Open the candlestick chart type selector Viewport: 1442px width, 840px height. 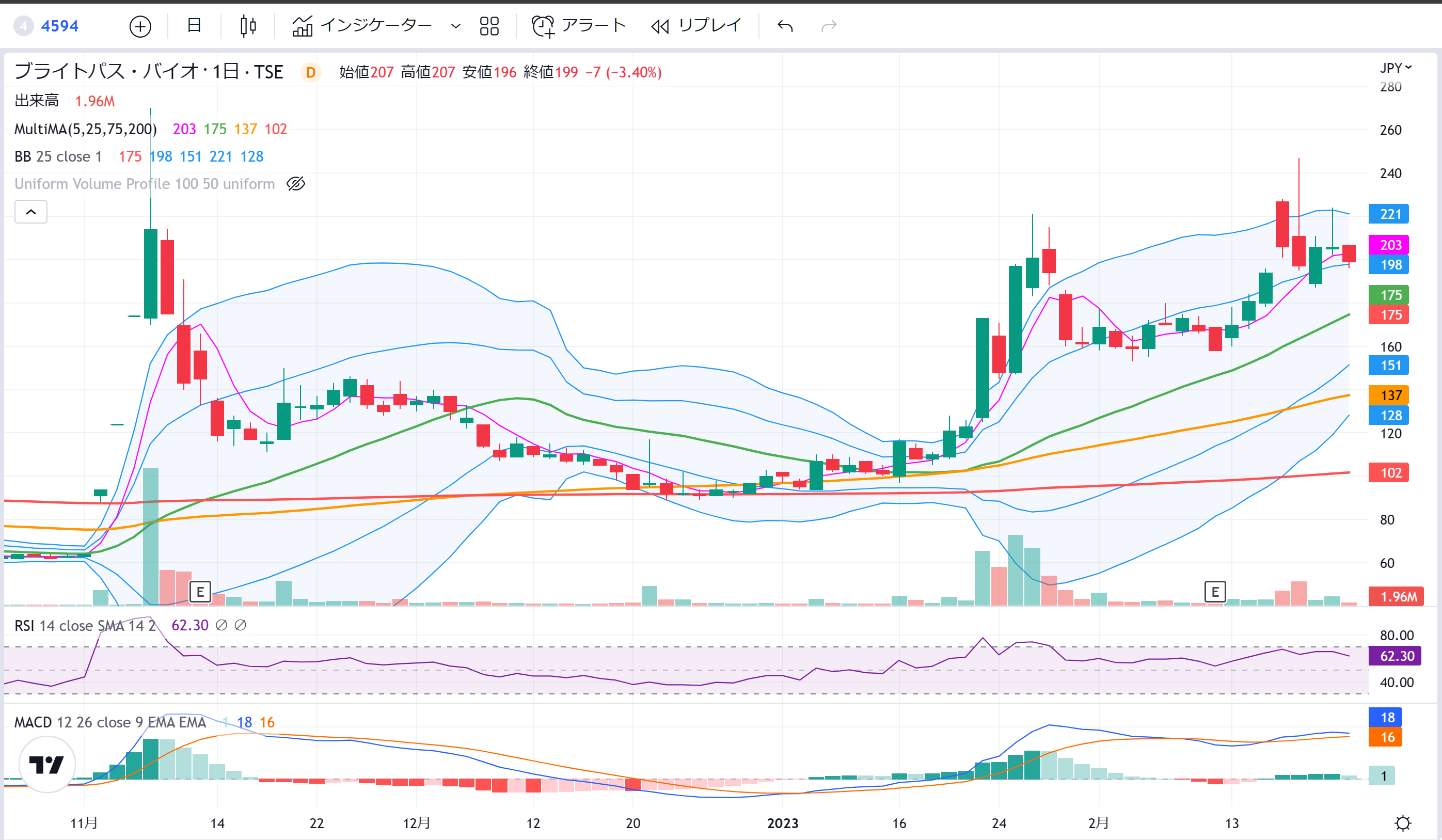248,26
